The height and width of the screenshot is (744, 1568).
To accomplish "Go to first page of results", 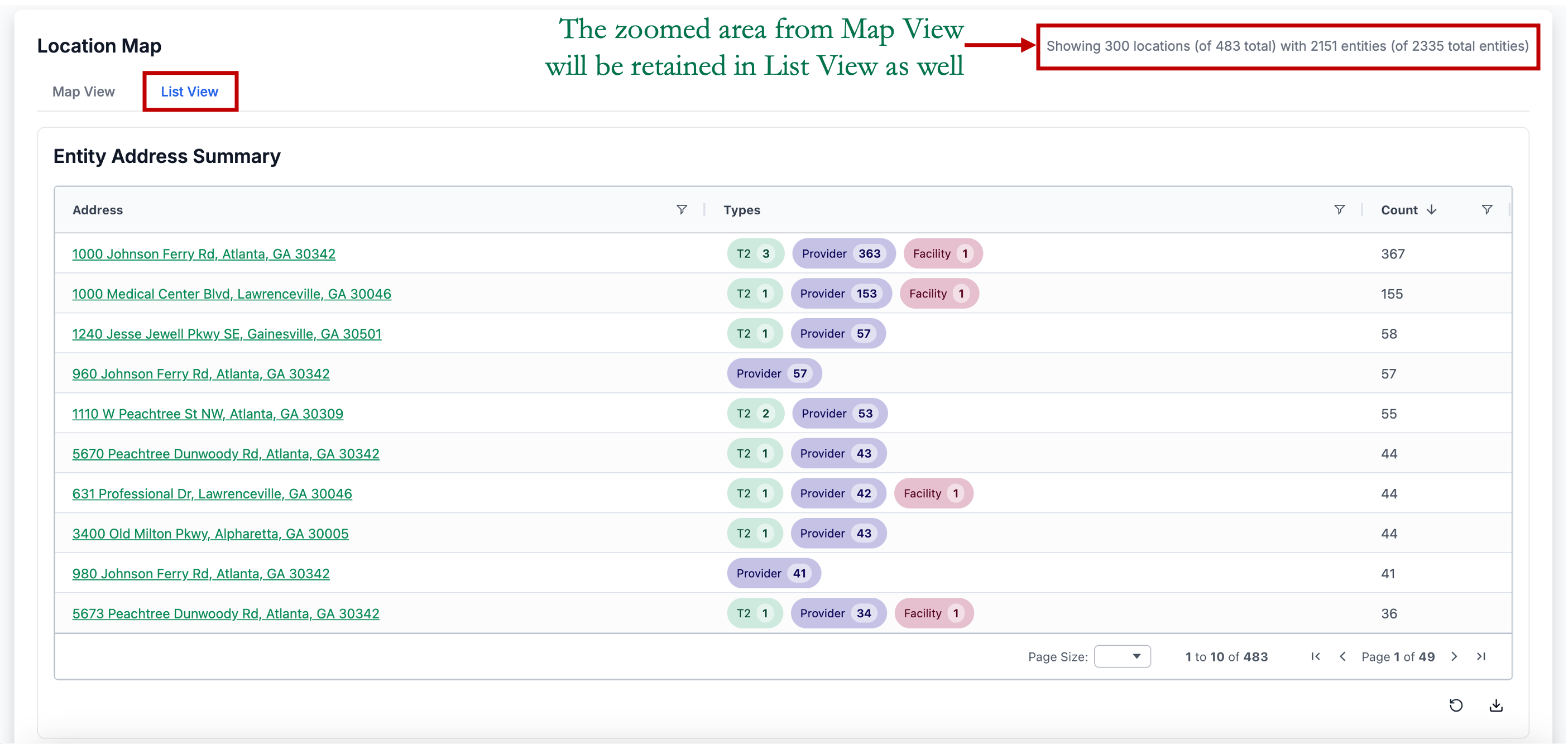I will [1315, 656].
